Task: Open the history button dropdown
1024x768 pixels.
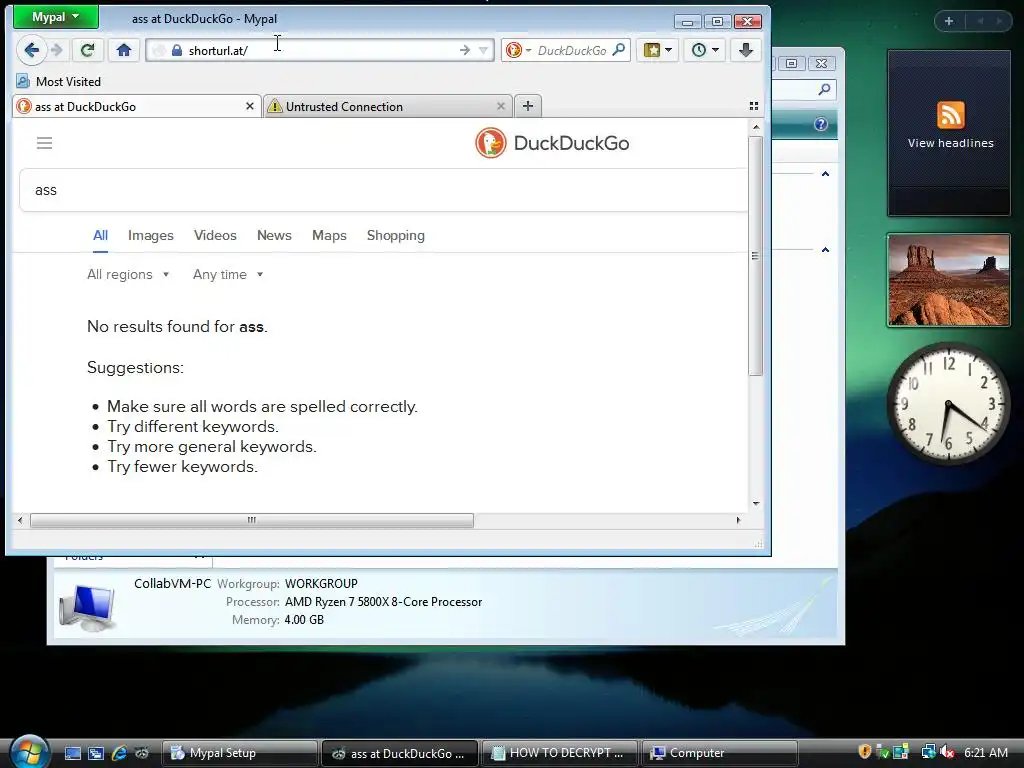Action: pos(705,50)
